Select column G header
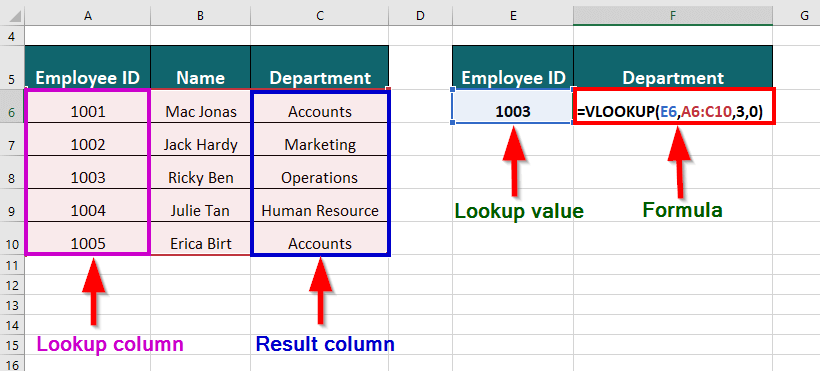The height and width of the screenshot is (371, 820). pyautogui.click(x=796, y=16)
